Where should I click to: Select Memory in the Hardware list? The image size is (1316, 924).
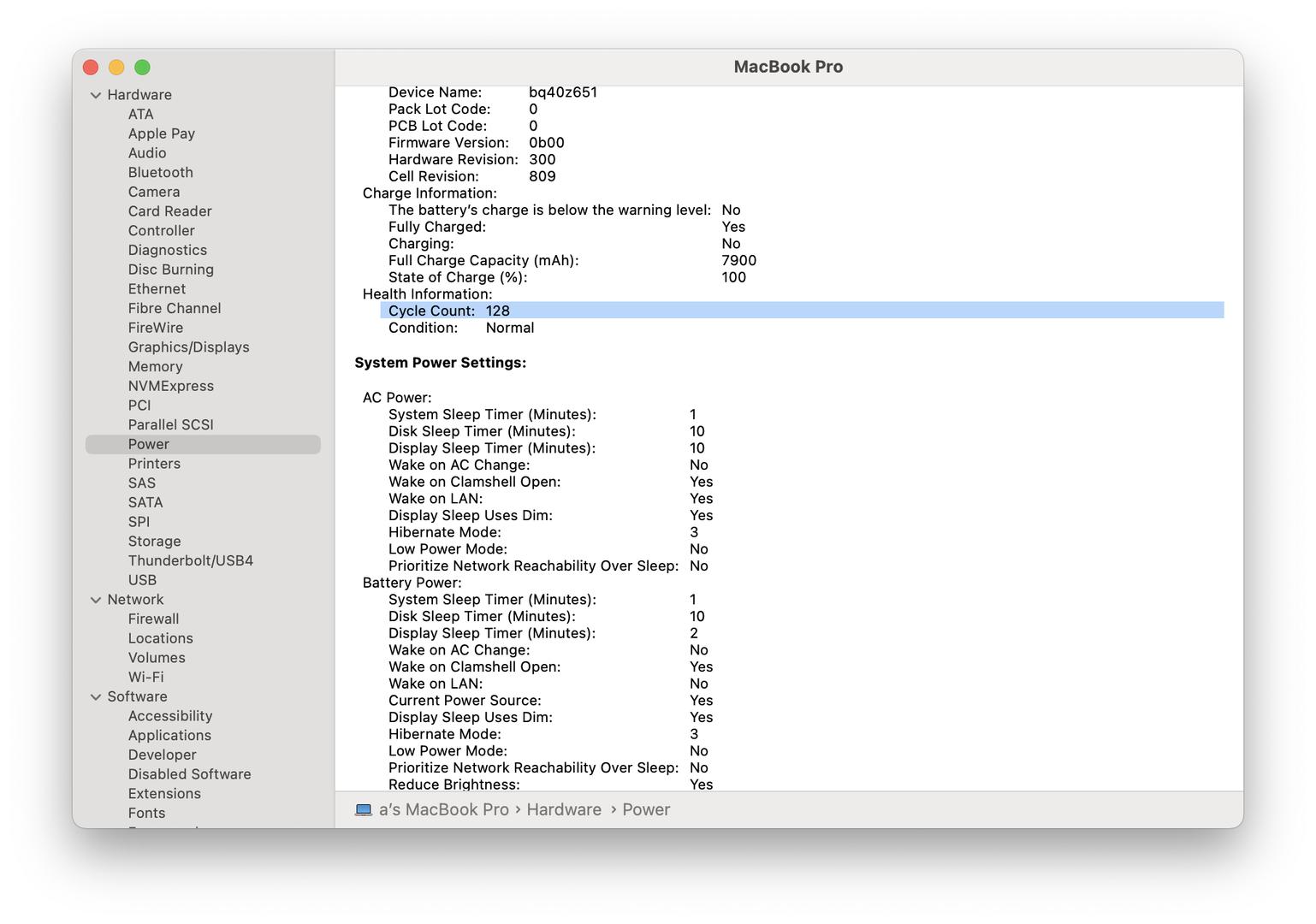point(155,367)
